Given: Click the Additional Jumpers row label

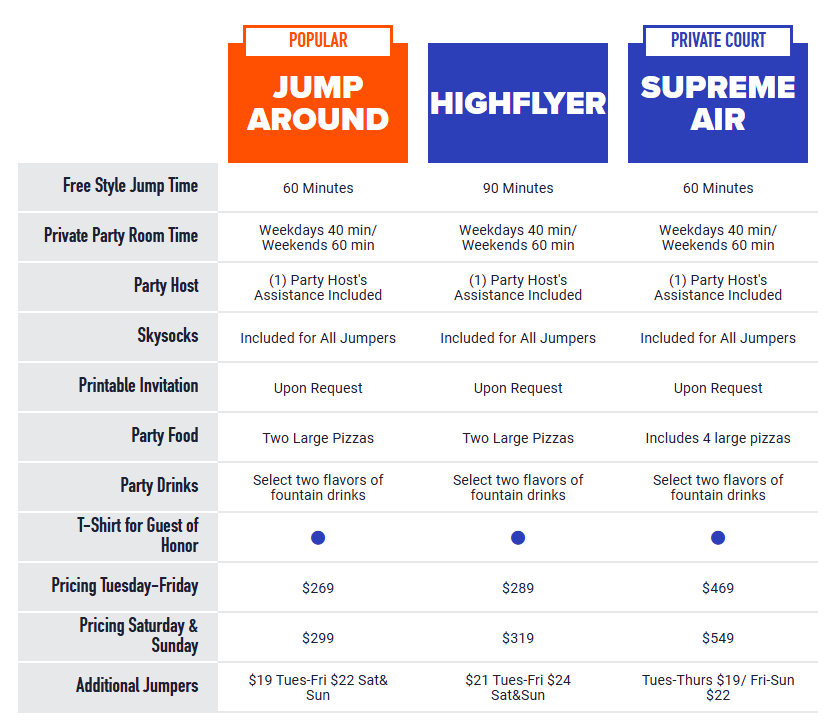Looking at the screenshot, I should pyautogui.click(x=137, y=685).
